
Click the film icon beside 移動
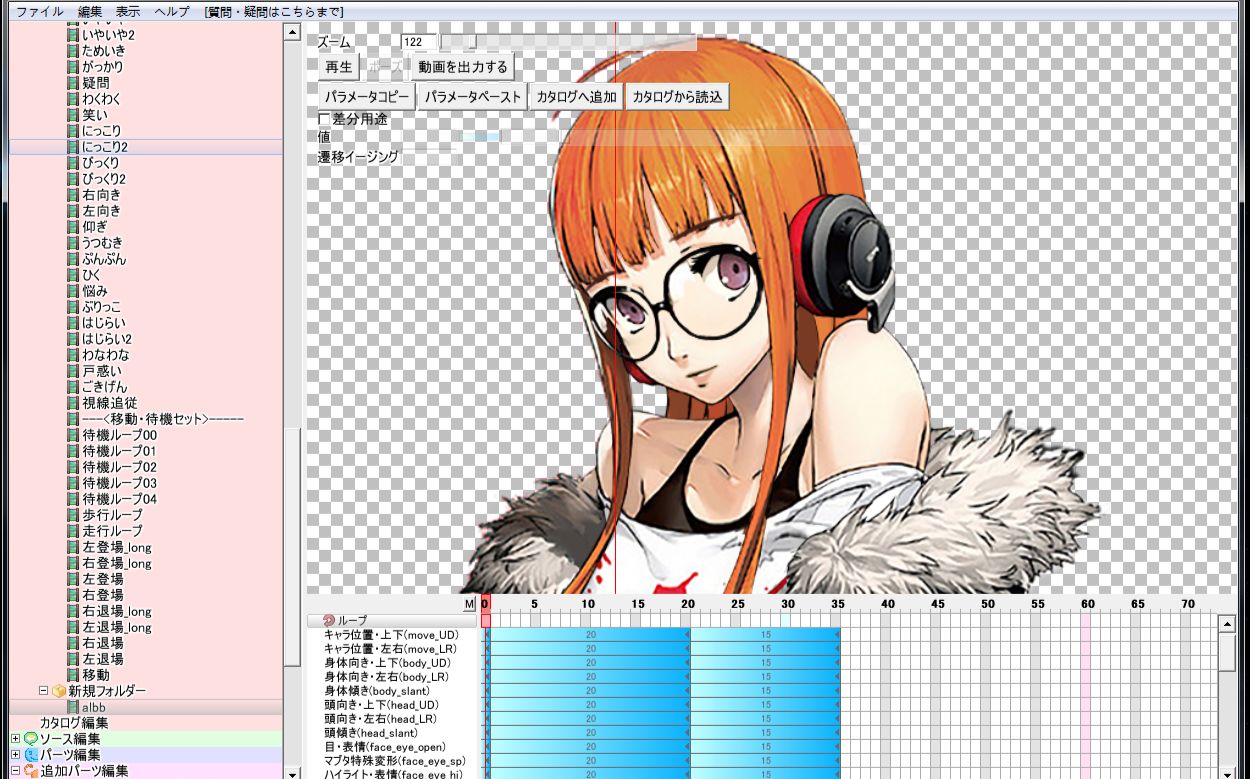[x=73, y=675]
